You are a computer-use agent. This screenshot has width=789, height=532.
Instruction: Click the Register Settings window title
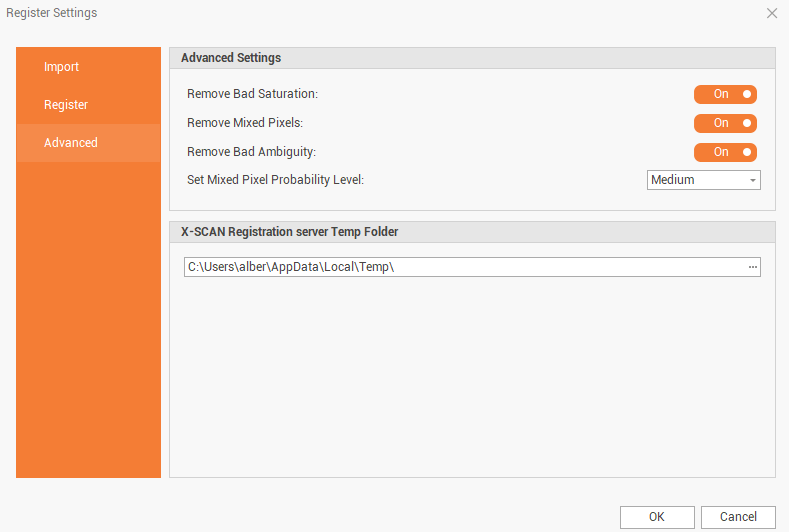(52, 13)
